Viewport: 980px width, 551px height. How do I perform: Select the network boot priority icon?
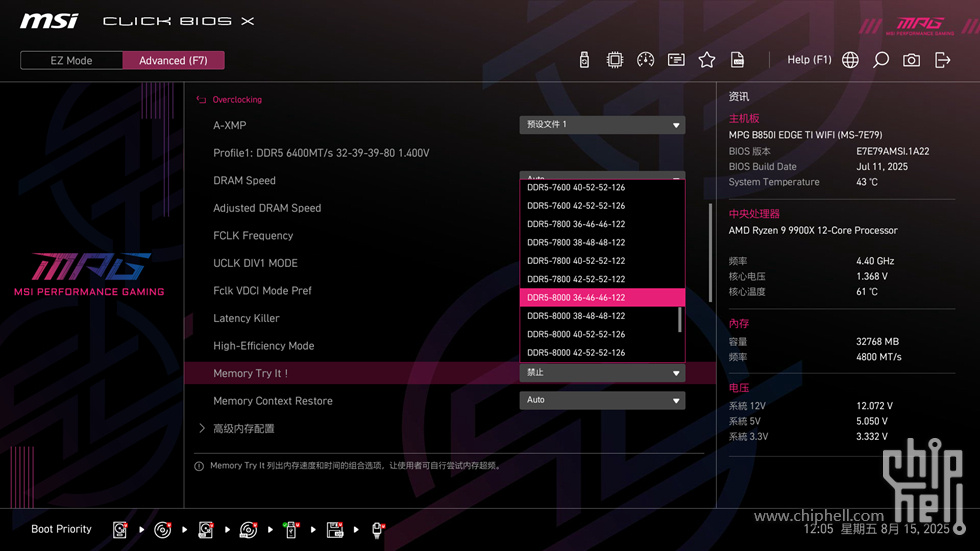point(378,530)
